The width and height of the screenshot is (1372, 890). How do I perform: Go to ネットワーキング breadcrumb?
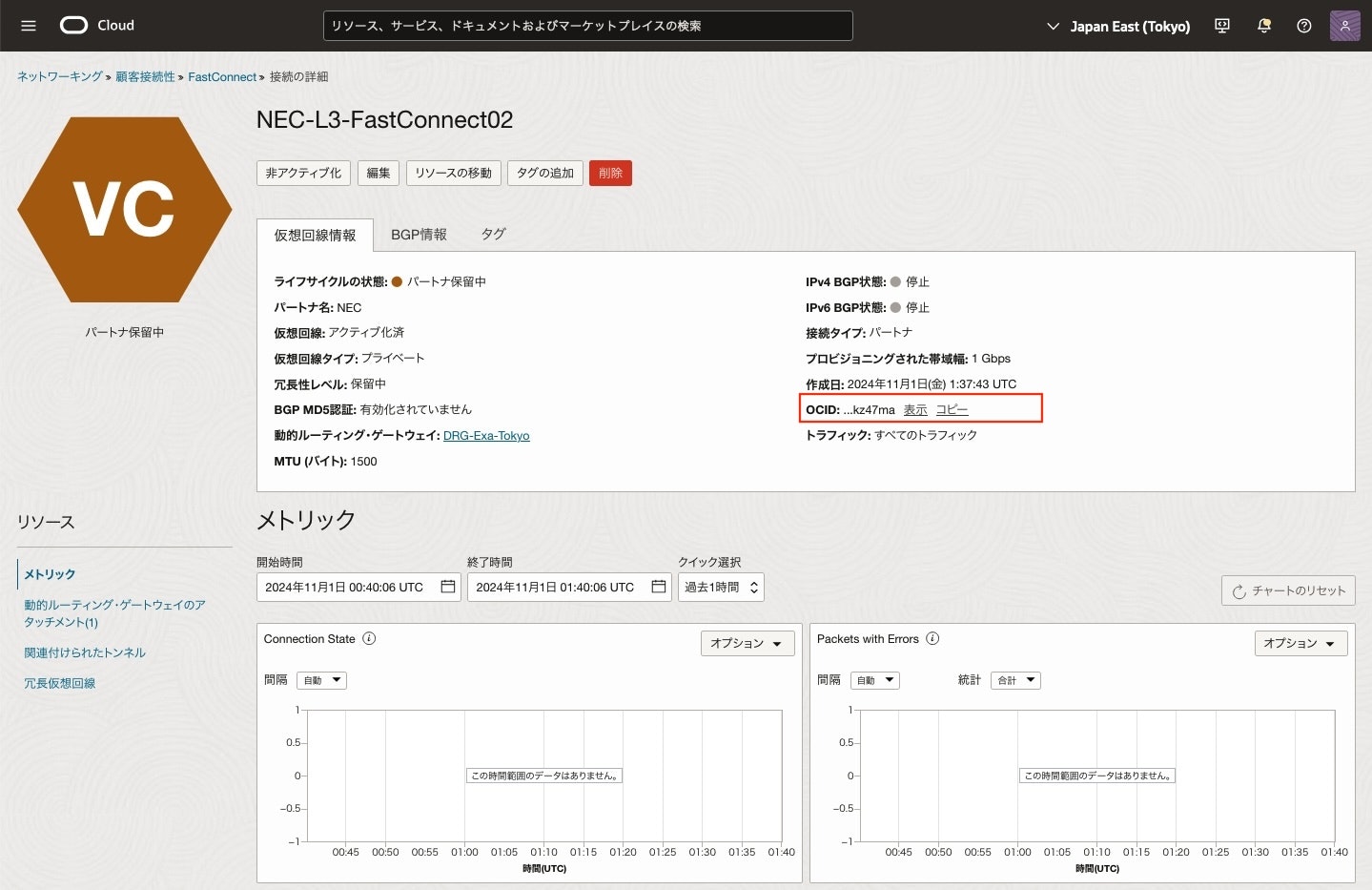pyautogui.click(x=59, y=76)
